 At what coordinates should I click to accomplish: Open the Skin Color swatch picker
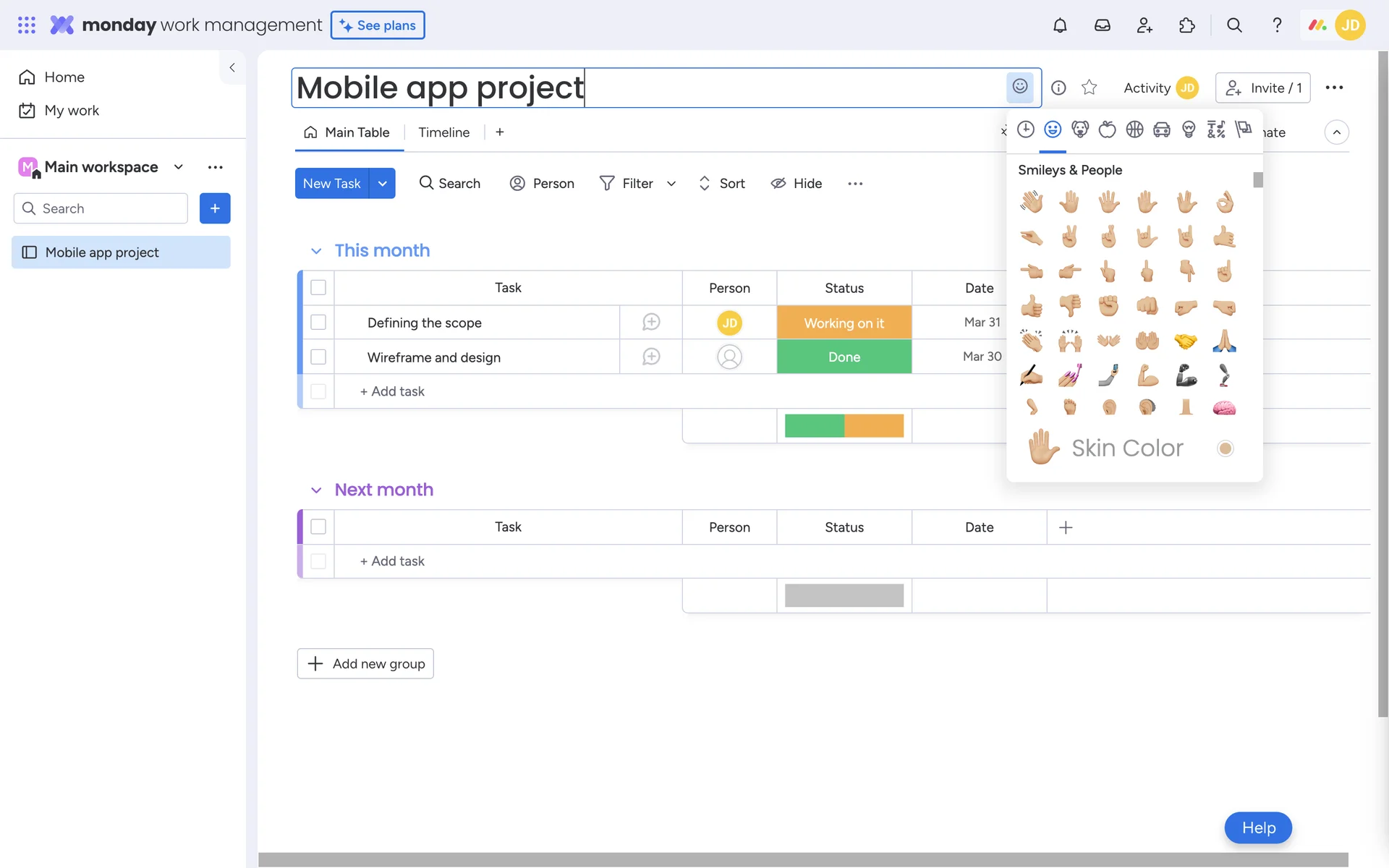[1225, 448]
